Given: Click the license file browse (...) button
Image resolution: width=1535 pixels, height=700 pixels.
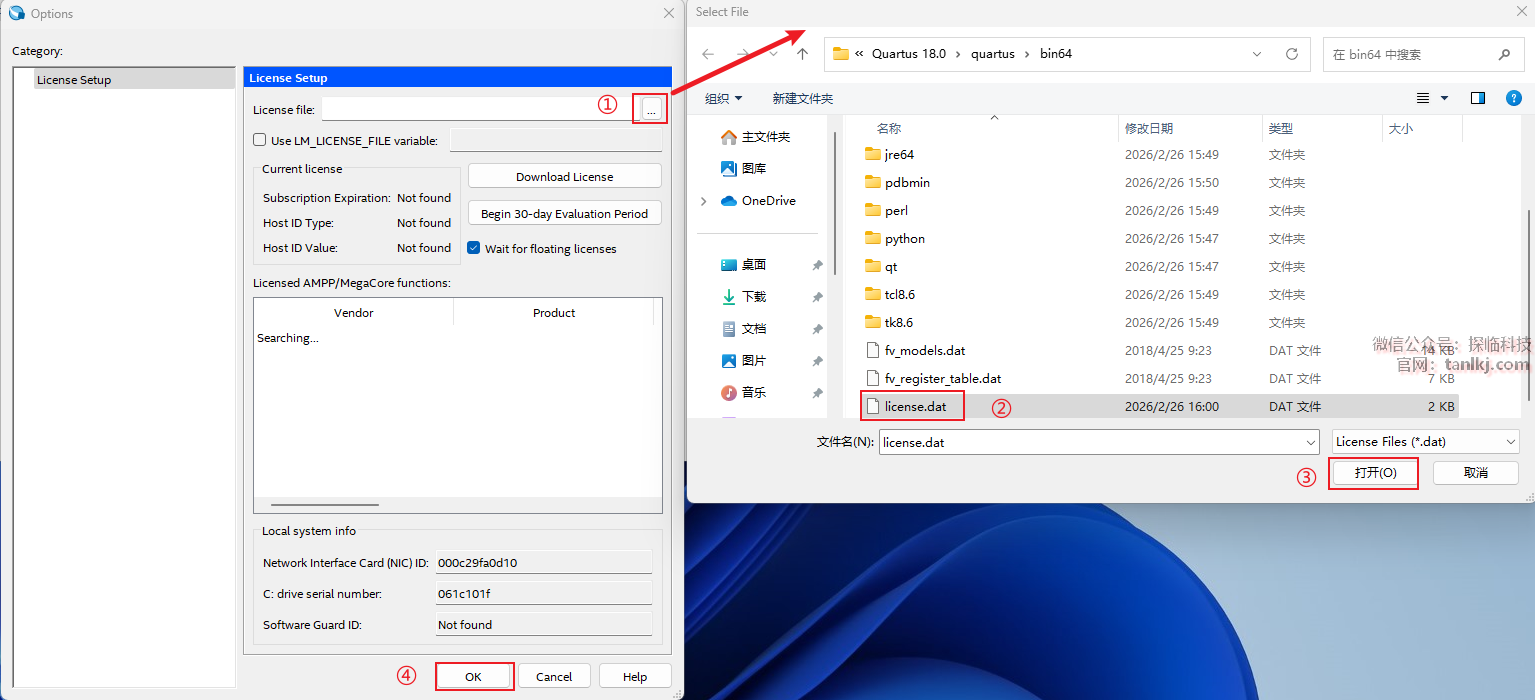Looking at the screenshot, I should 651,111.
